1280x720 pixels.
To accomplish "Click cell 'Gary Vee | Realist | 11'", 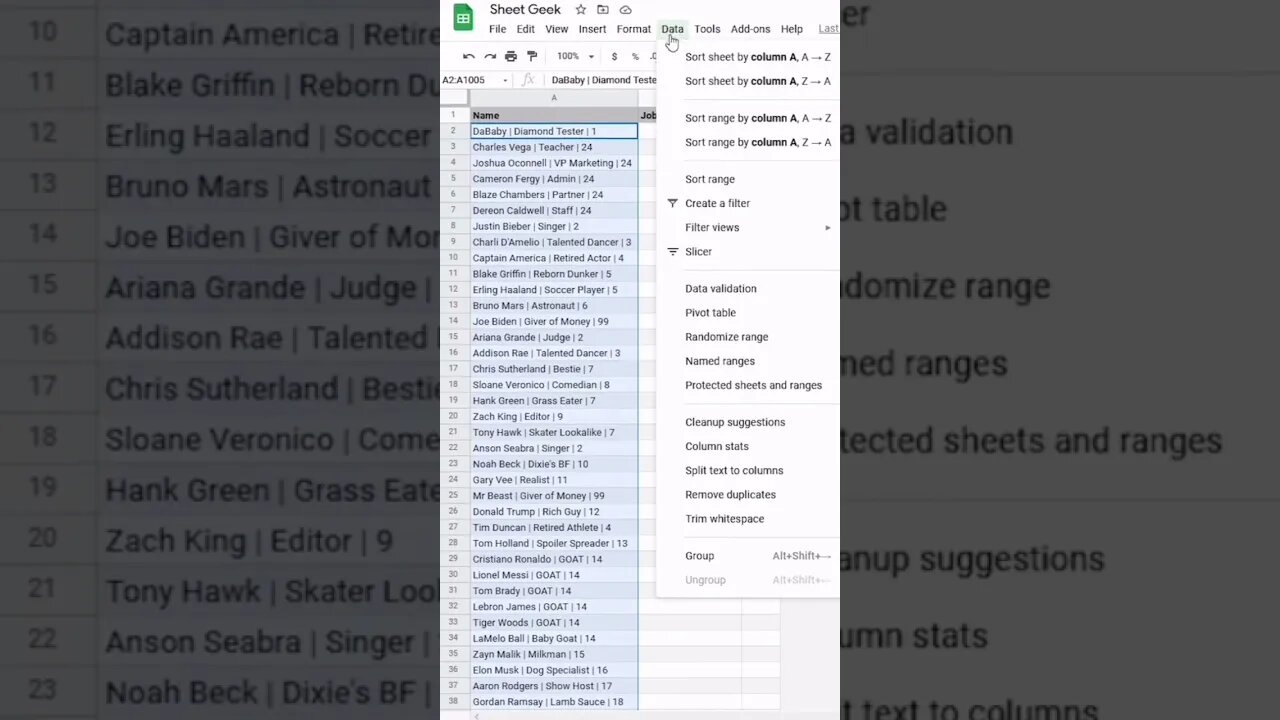I will pyautogui.click(x=554, y=480).
